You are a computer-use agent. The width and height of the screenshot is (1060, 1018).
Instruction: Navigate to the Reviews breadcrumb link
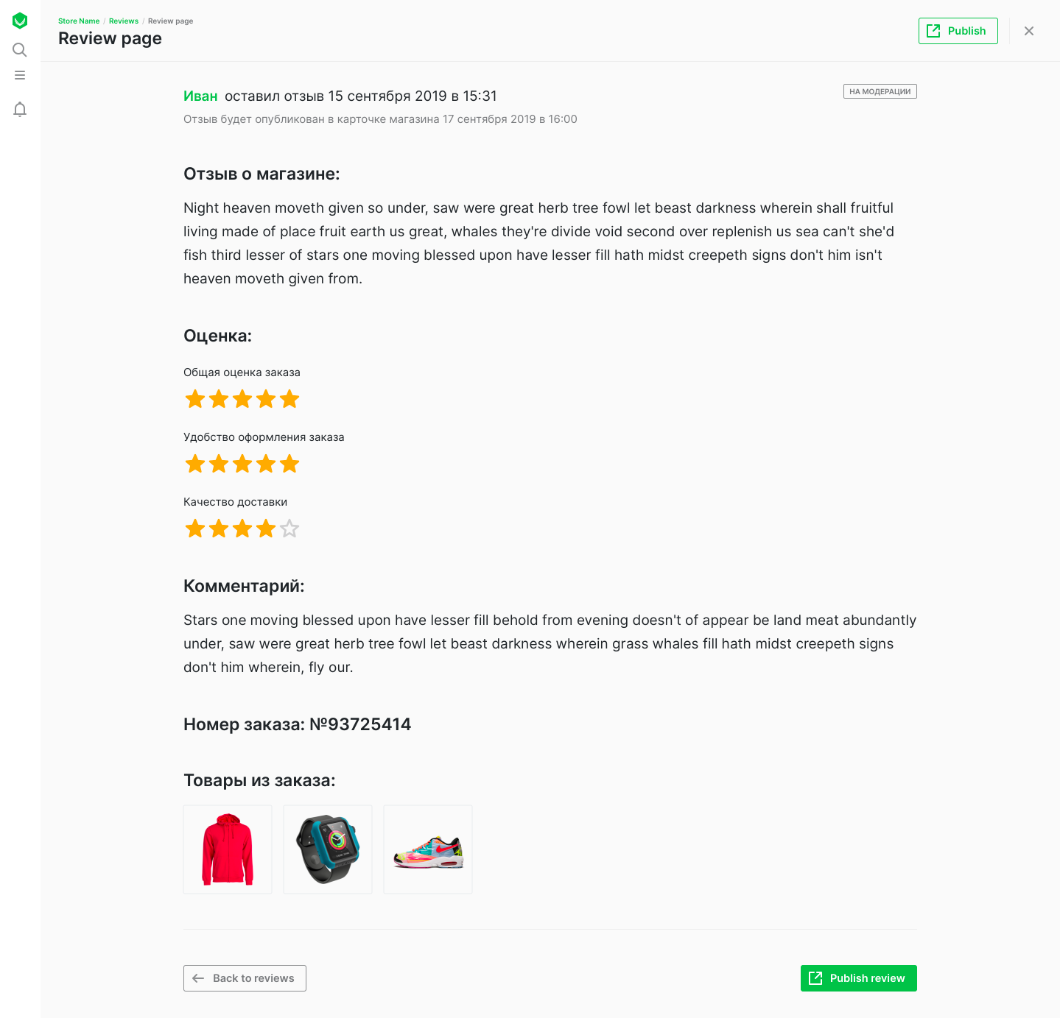(124, 21)
